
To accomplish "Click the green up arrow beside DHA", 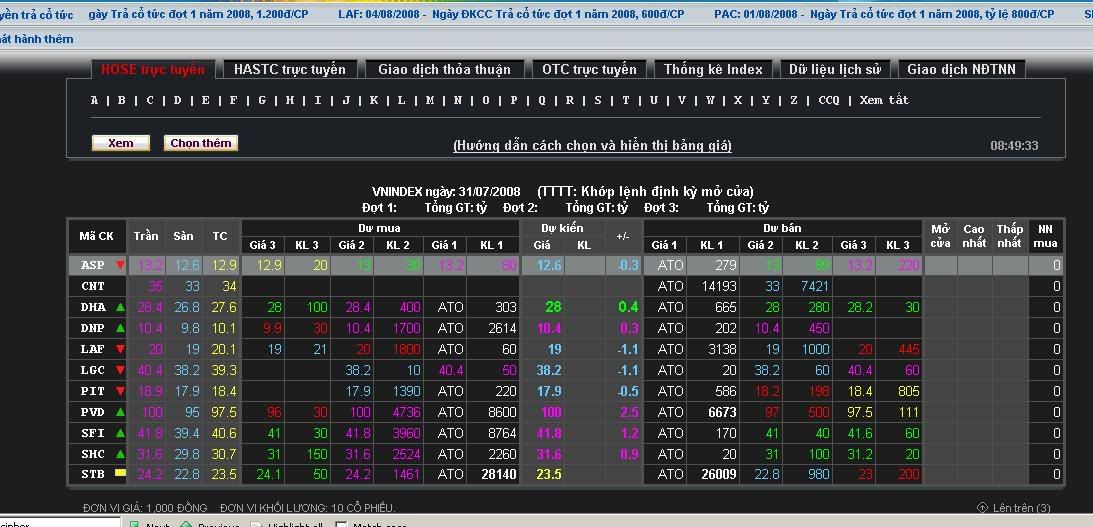I will 120,307.
